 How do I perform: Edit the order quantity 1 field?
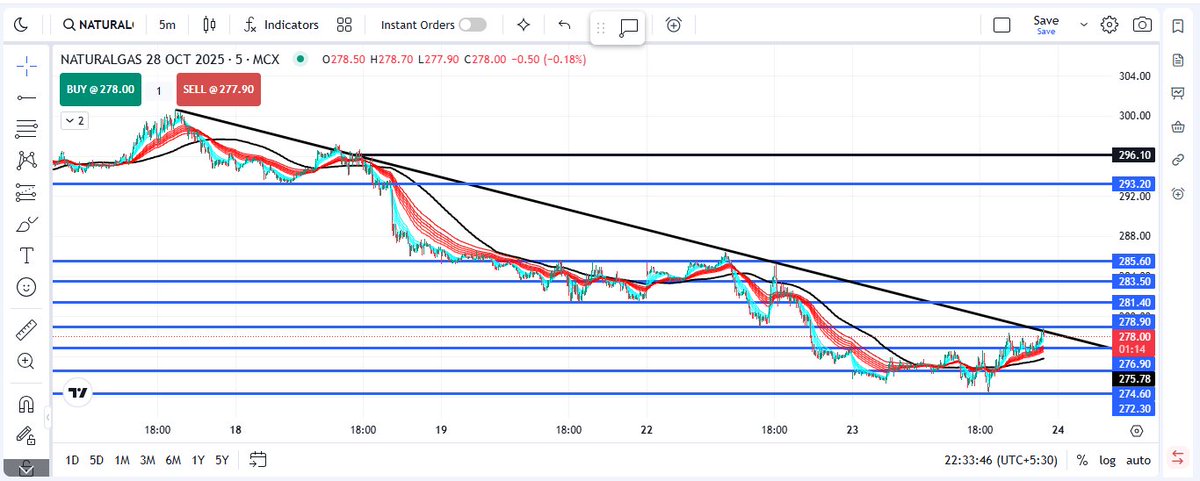158,90
